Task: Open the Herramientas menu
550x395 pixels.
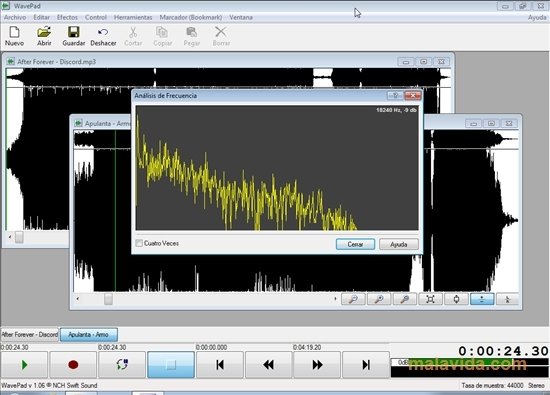Action: [x=133, y=17]
